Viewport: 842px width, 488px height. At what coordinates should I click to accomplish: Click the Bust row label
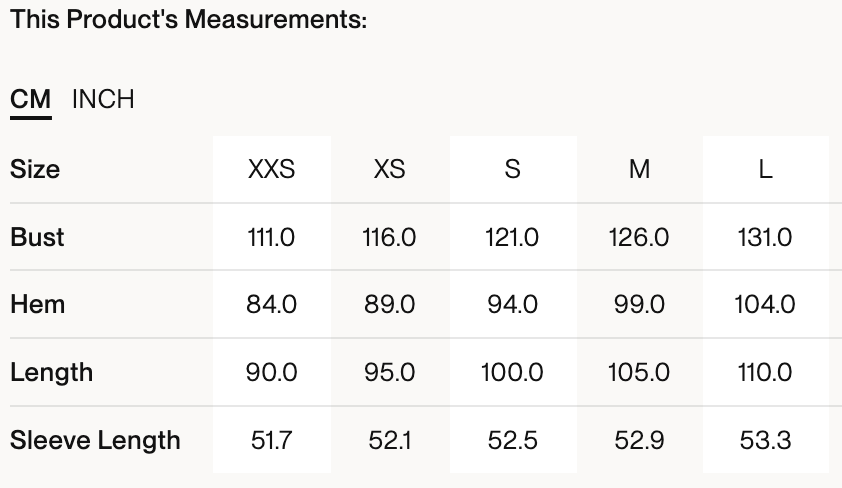coord(37,237)
